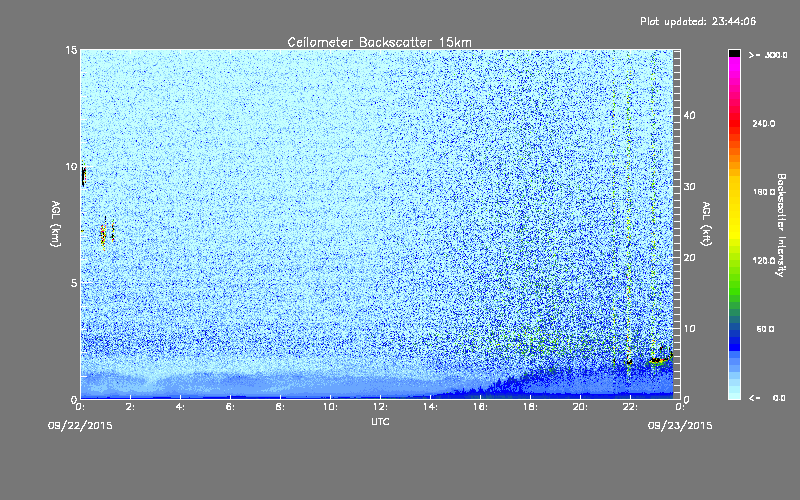This screenshot has height=500, width=800.
Task: Click the start date '09/22/2015' label
Action: (80, 426)
